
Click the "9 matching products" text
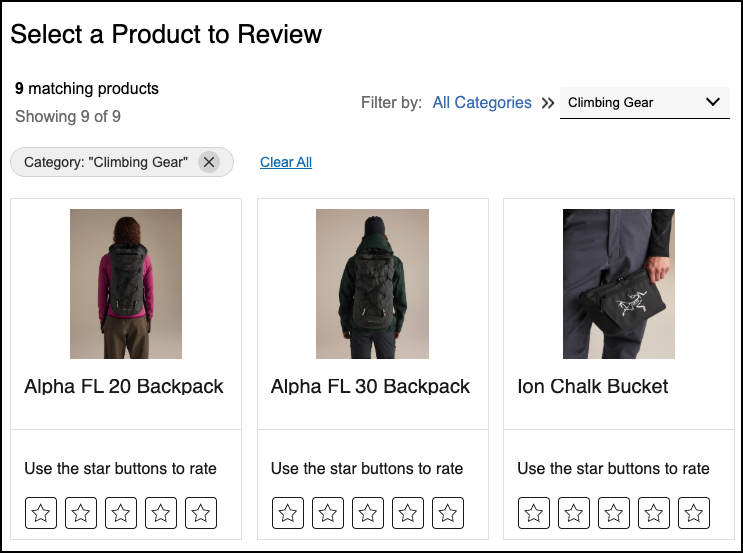[87, 89]
